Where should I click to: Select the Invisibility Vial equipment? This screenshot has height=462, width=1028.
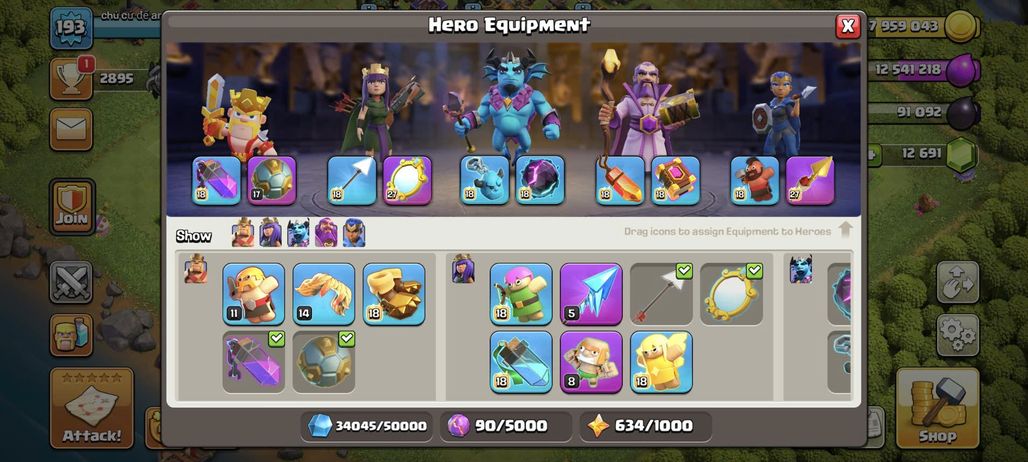[x=521, y=362]
